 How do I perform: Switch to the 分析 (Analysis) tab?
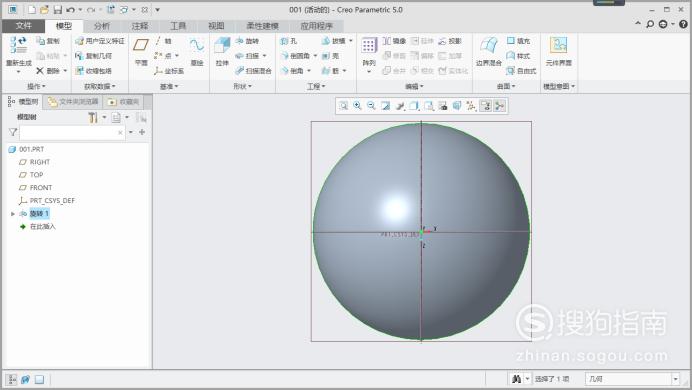pyautogui.click(x=102, y=26)
